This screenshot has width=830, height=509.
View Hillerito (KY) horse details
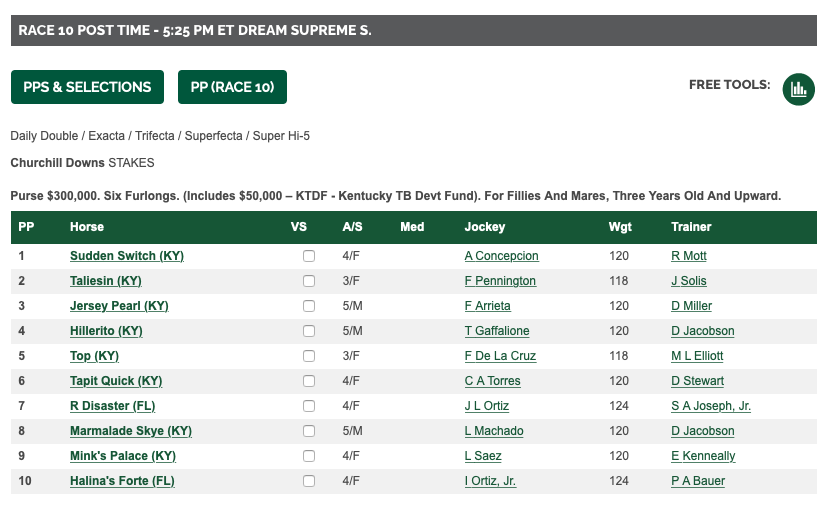pyautogui.click(x=106, y=331)
